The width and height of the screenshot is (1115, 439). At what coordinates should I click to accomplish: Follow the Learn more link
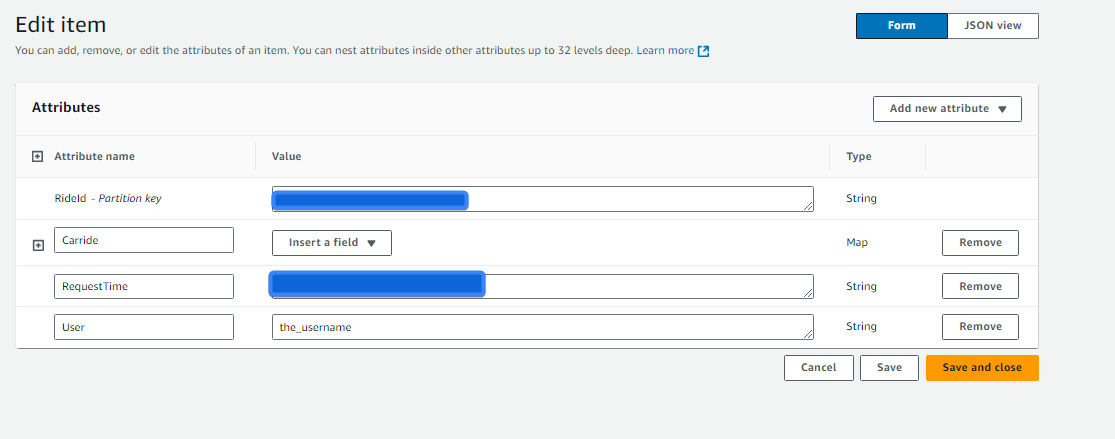665,51
